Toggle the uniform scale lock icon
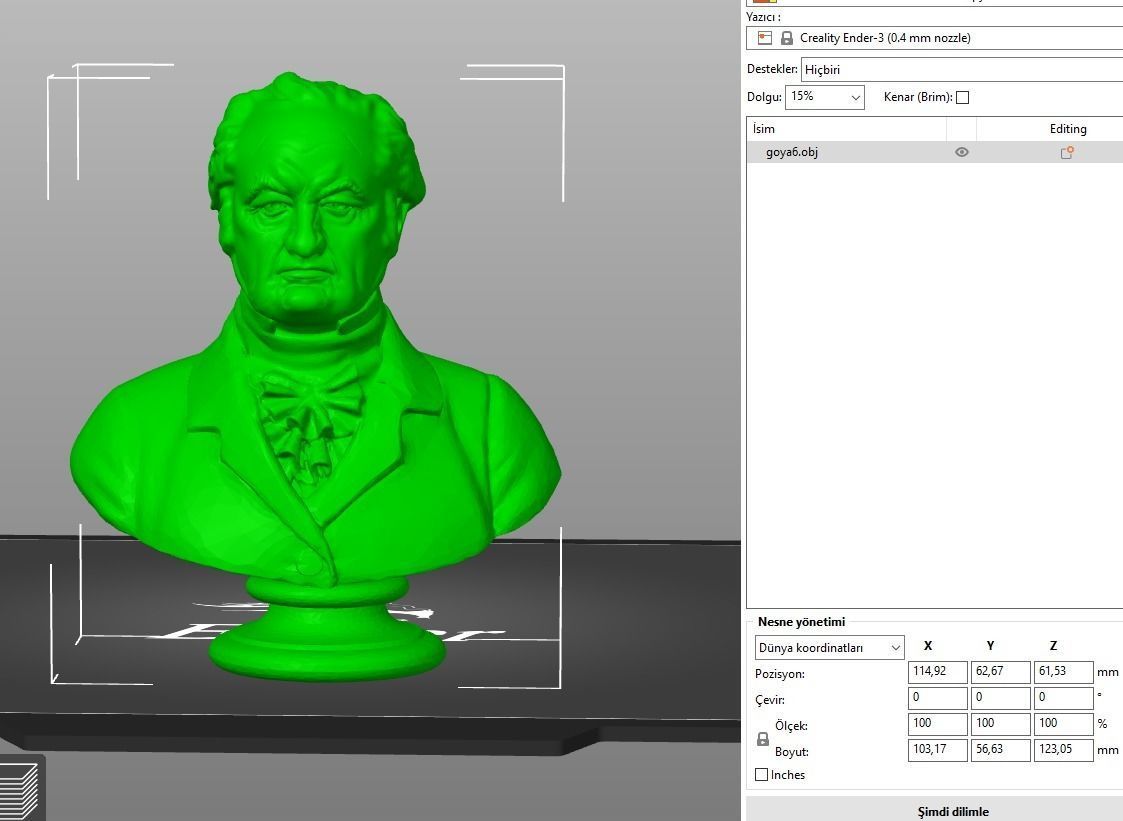 click(763, 739)
